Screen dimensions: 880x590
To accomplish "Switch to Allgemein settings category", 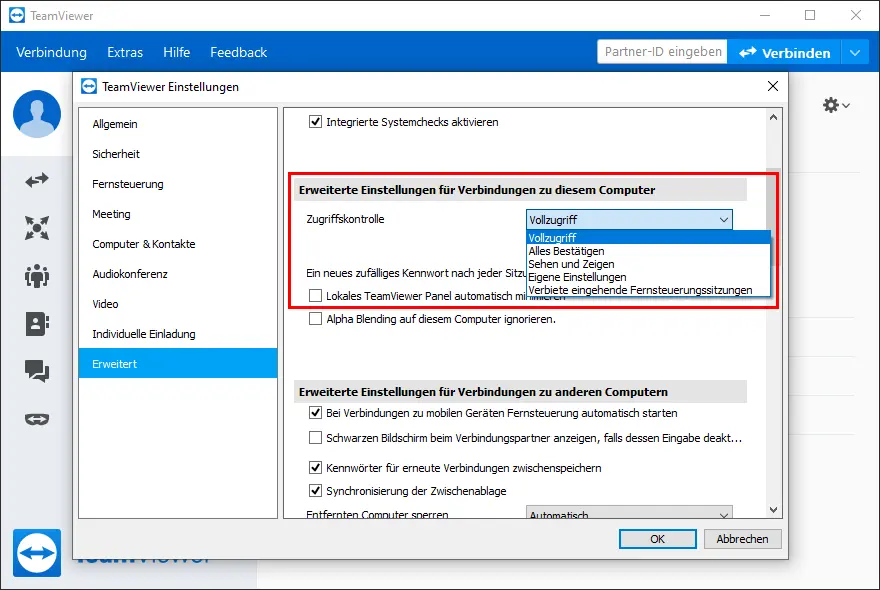I will coord(178,124).
